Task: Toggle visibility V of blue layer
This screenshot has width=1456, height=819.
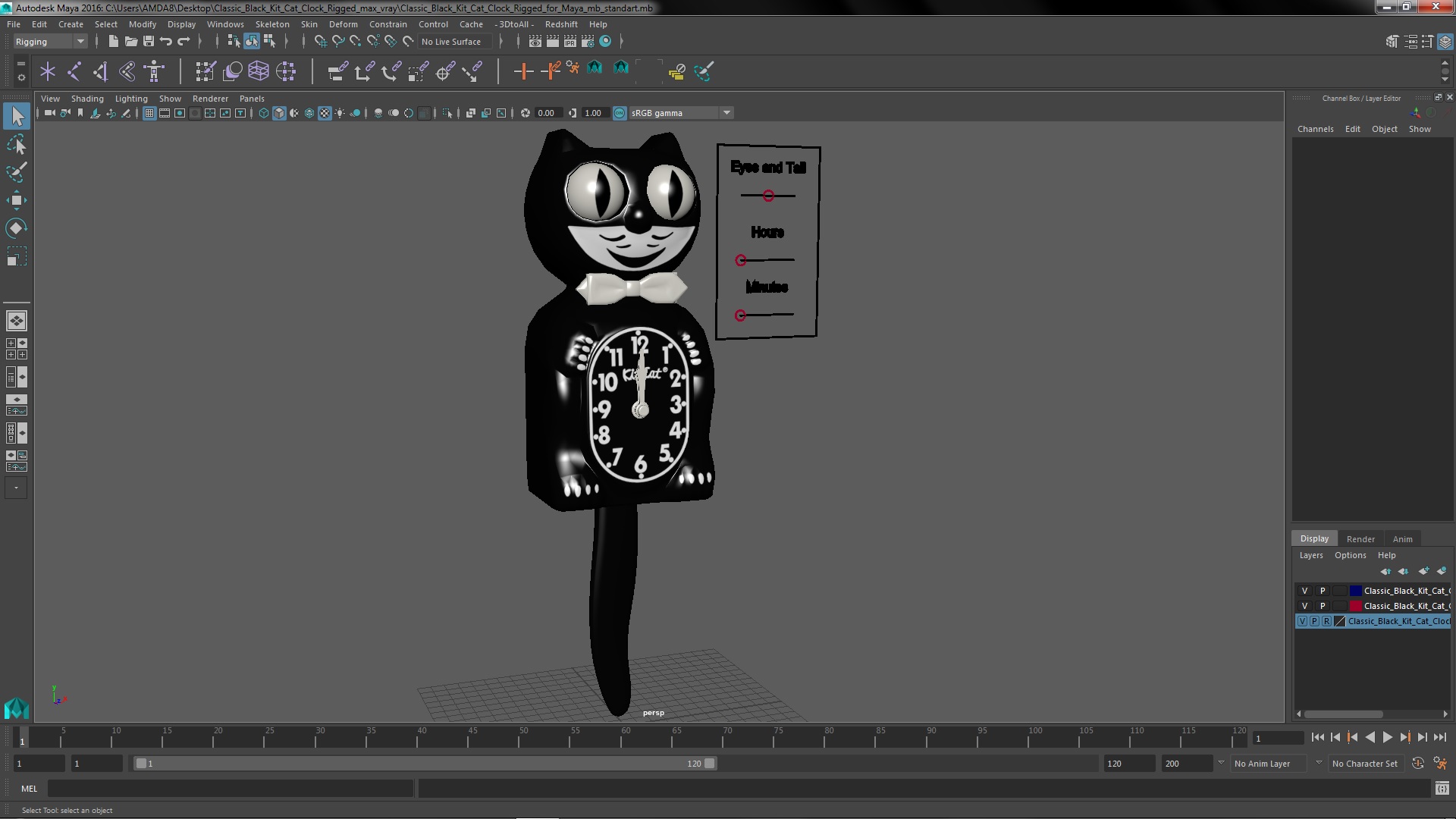Action: [x=1304, y=591]
